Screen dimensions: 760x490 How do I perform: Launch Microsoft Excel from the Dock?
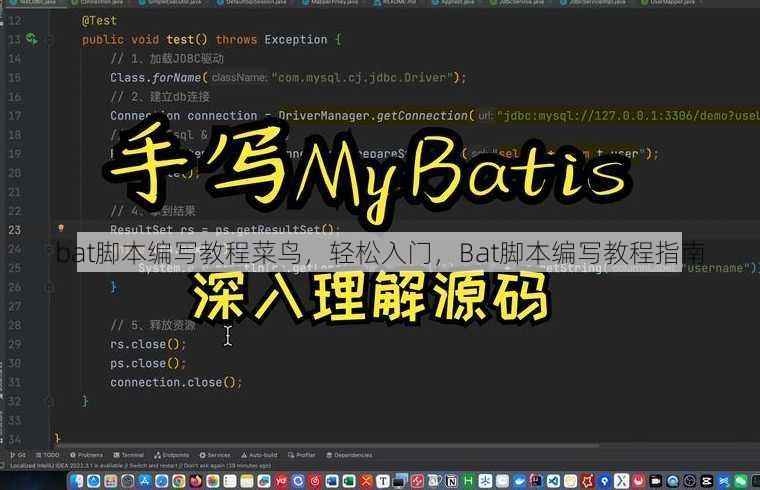coord(349,481)
